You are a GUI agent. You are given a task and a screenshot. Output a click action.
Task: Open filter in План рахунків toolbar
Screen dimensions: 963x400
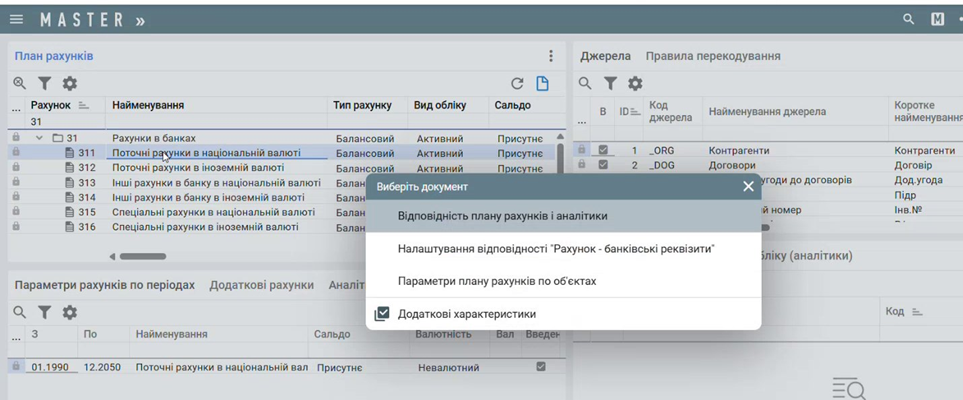coord(44,84)
